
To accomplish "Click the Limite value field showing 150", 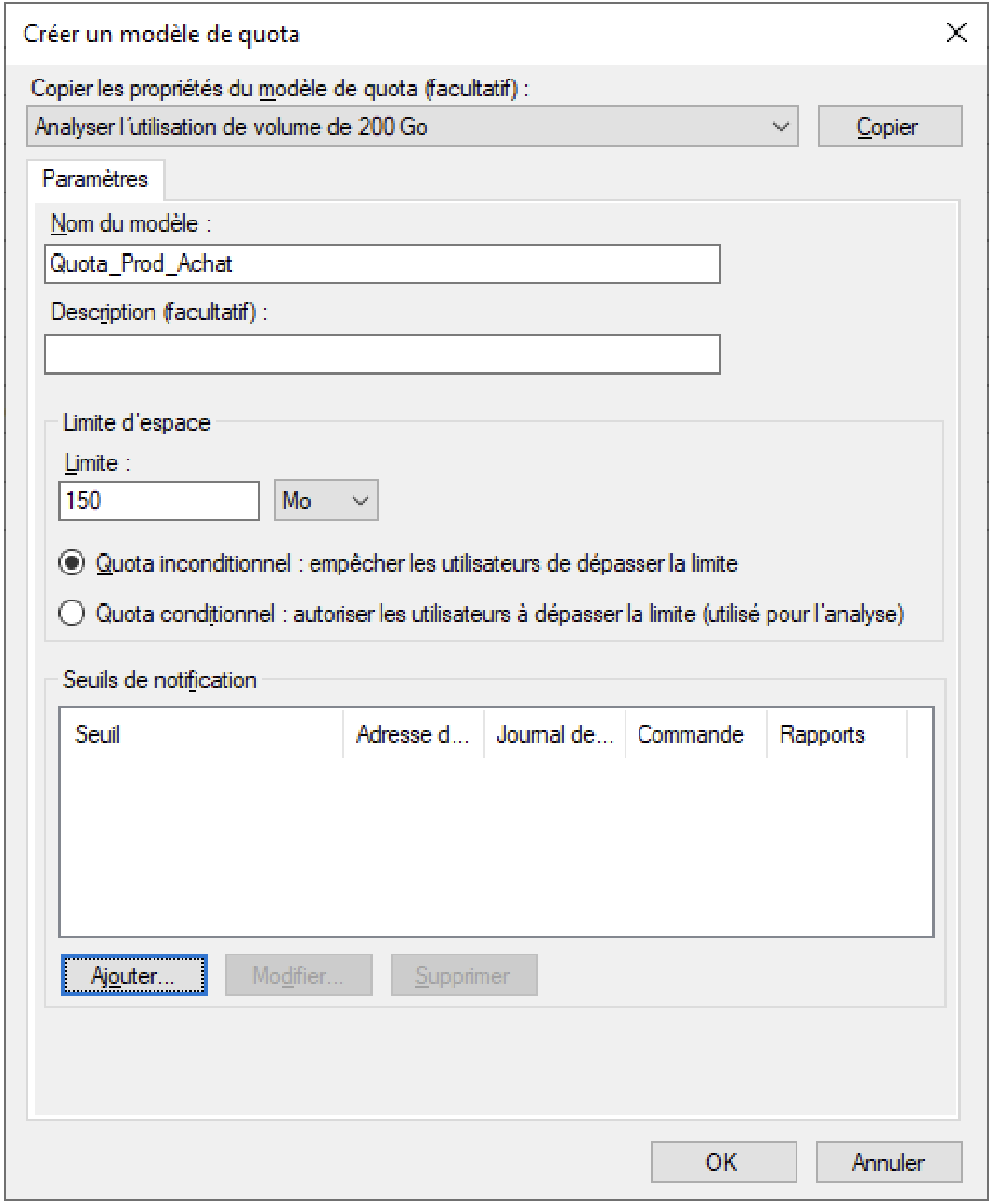I will click(x=158, y=501).
